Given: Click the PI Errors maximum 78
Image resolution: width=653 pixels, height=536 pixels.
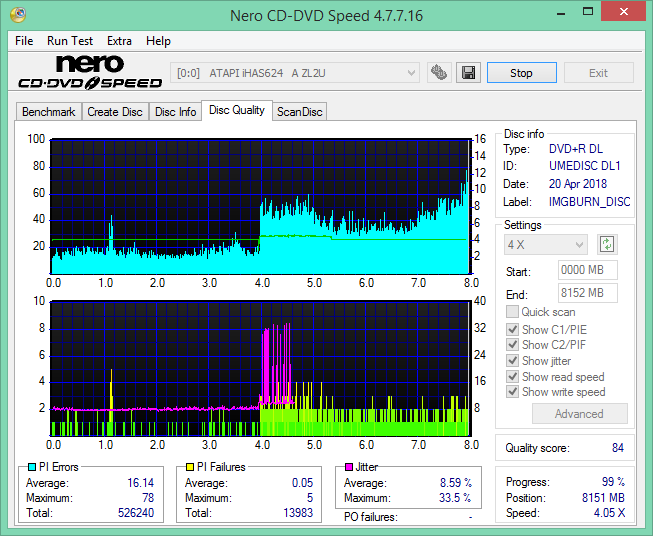Looking at the screenshot, I should pyautogui.click(x=148, y=497).
